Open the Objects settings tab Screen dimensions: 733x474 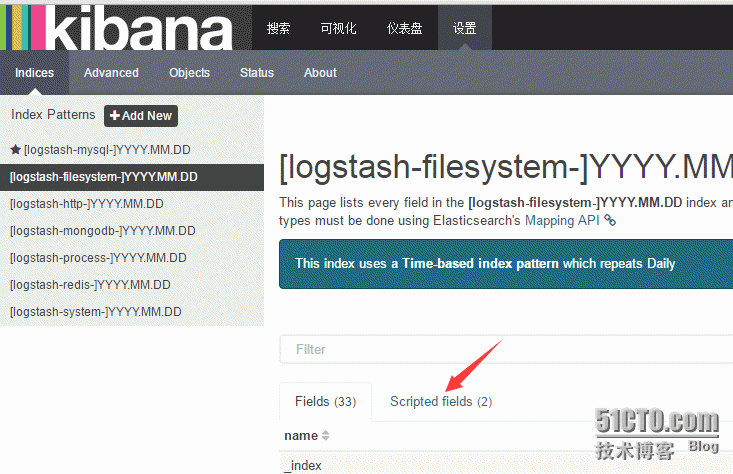click(189, 72)
